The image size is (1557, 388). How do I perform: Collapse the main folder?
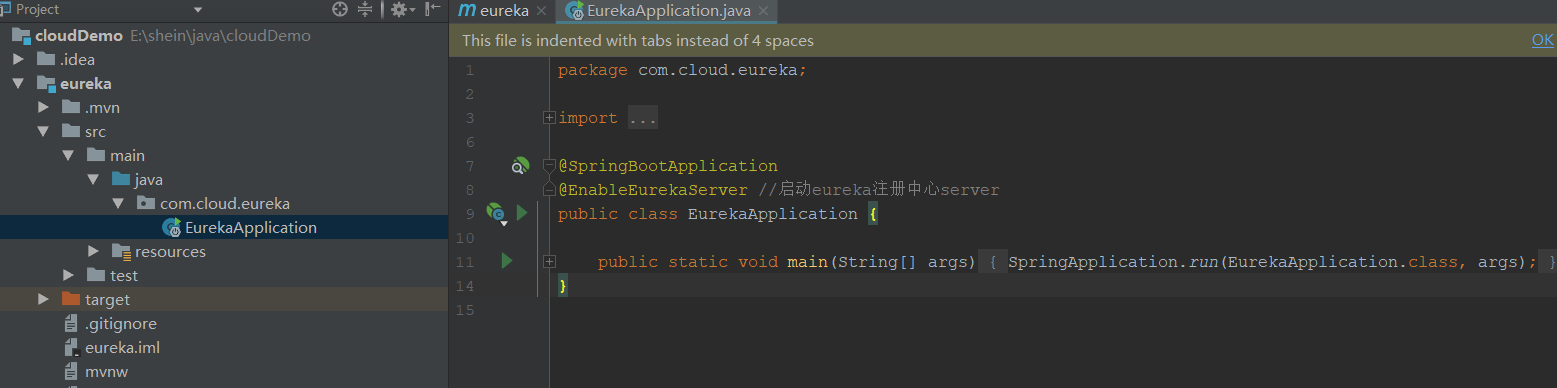[68, 156]
